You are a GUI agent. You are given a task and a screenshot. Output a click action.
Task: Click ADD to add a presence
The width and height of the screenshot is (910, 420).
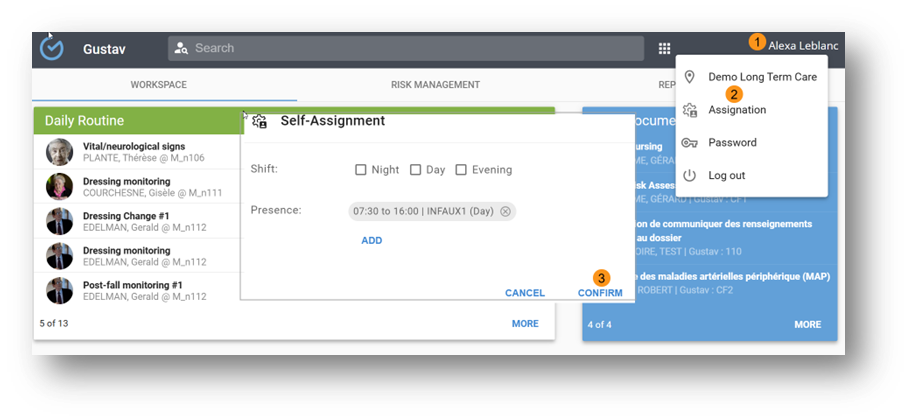pyautogui.click(x=371, y=240)
